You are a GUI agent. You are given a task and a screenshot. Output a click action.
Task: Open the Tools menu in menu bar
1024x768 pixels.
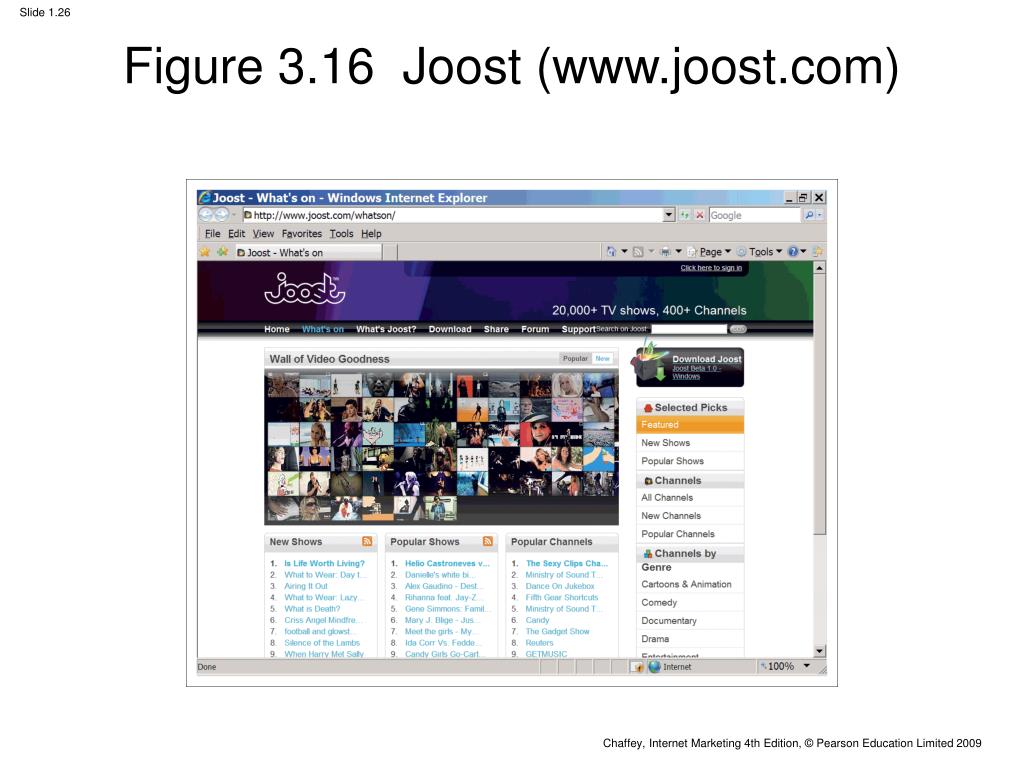tap(342, 233)
